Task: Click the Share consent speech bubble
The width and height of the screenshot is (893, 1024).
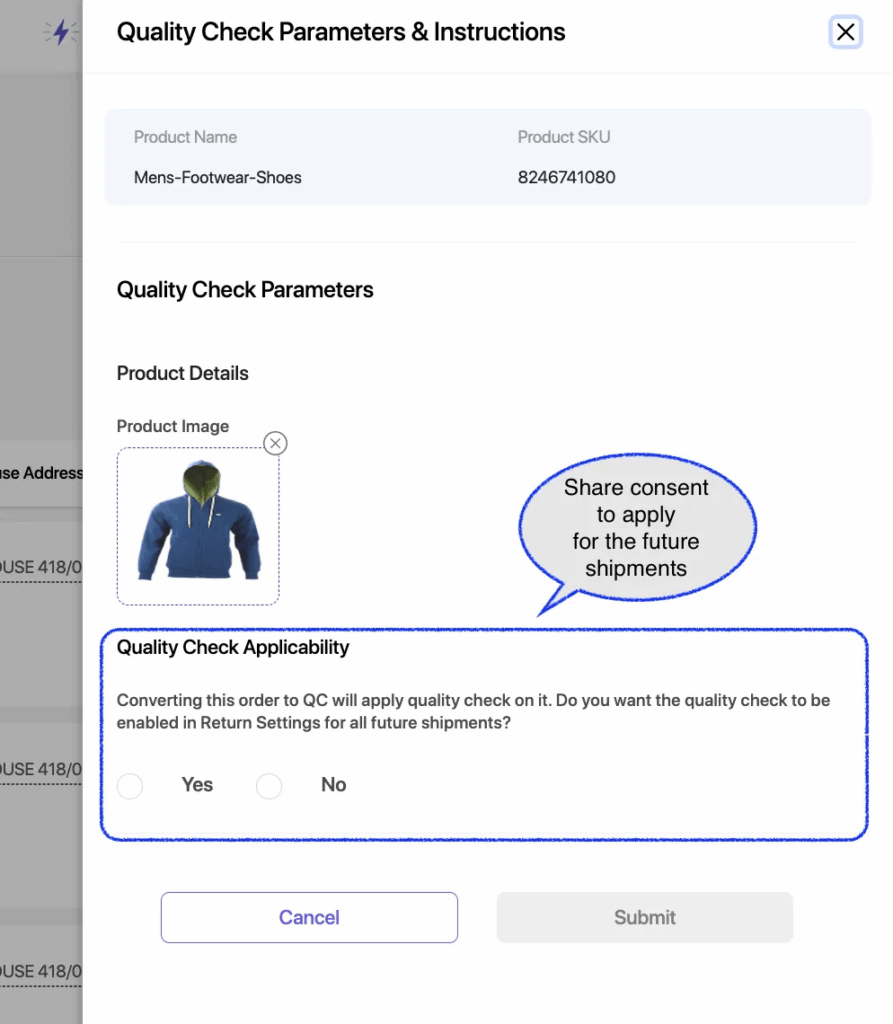Action: pos(636,527)
